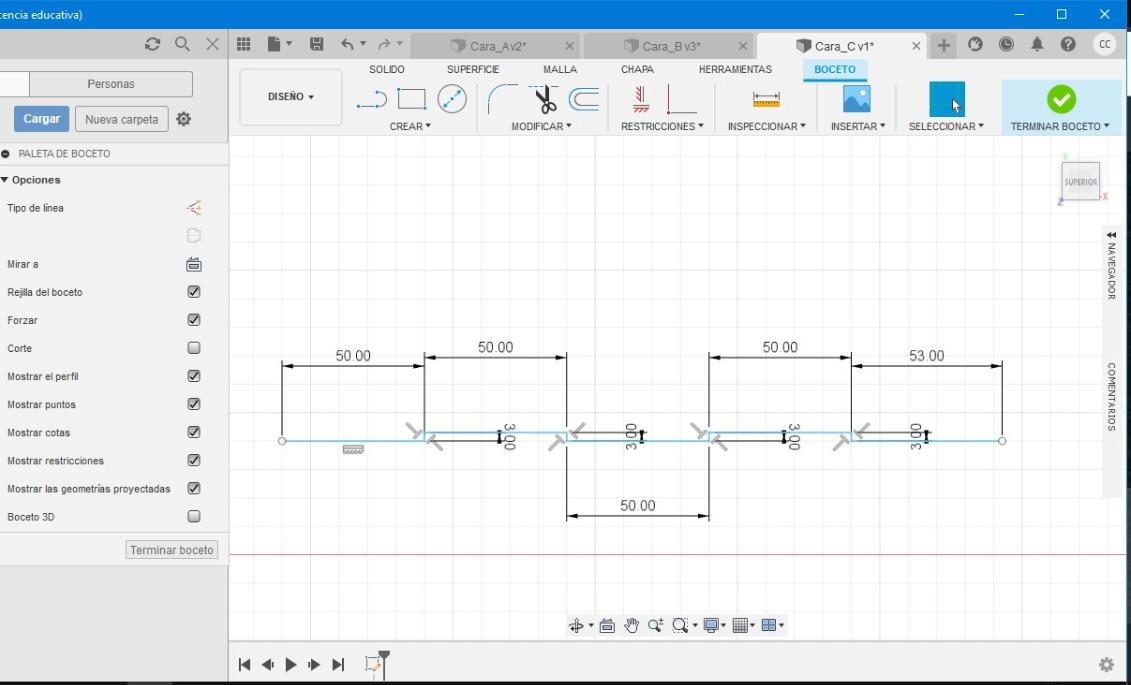Toggle Mostrar las geometrías proyectadas checkbox
Image resolution: width=1131 pixels, height=685 pixels.
pos(193,489)
